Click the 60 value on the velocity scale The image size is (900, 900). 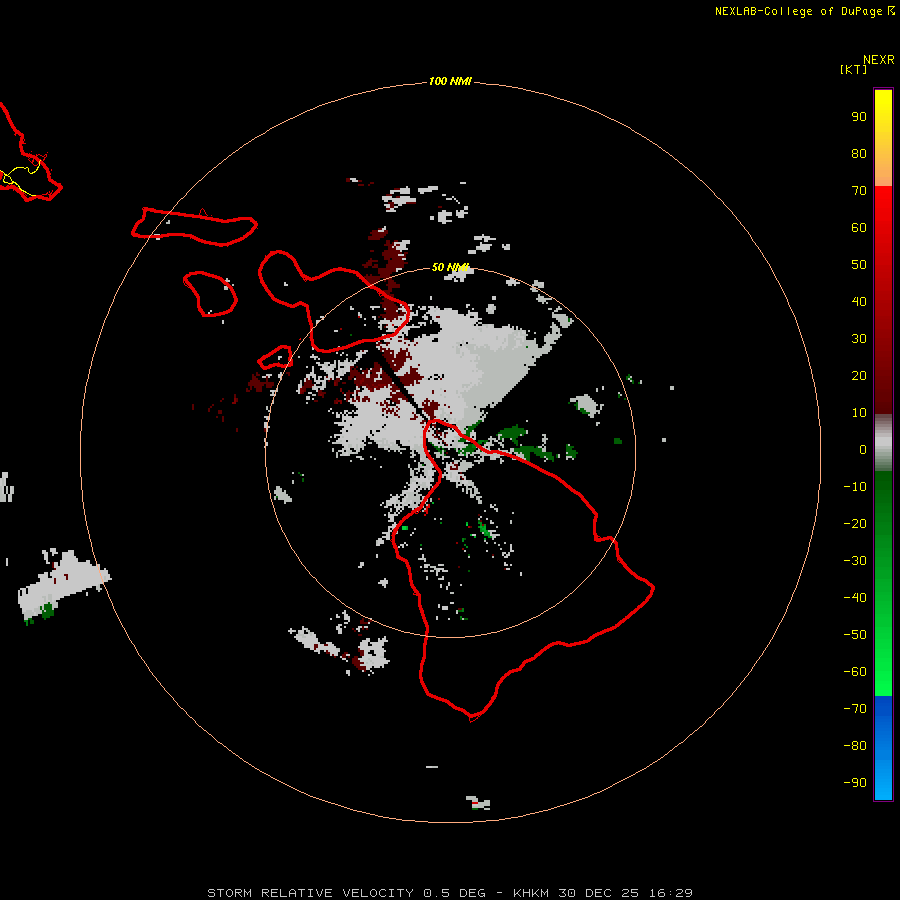(859, 228)
